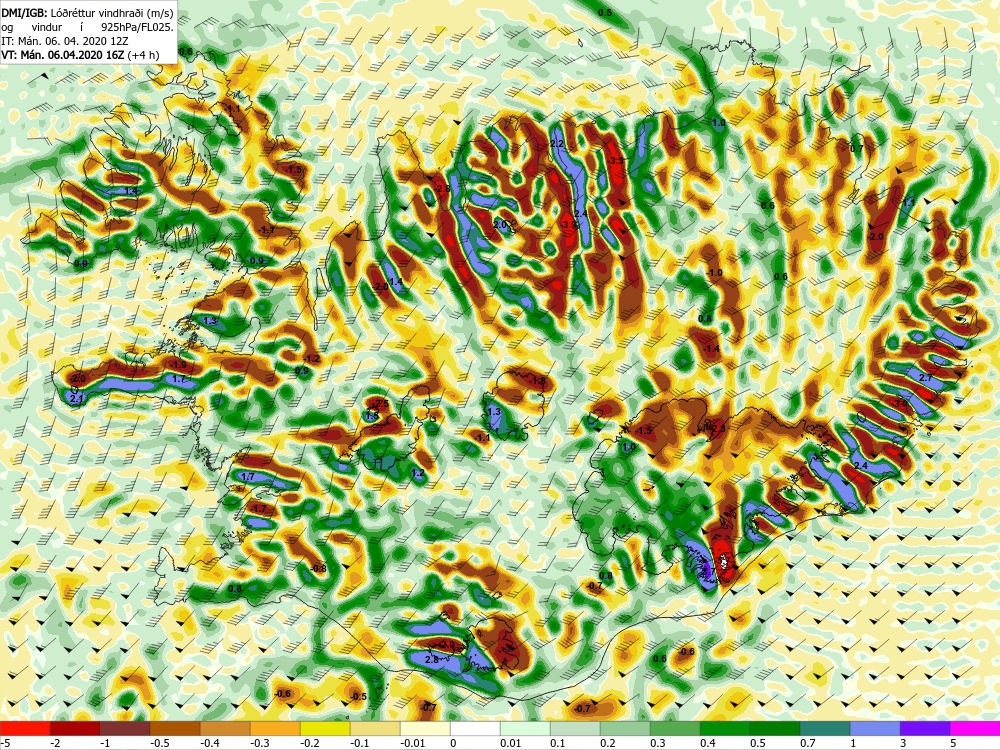Click the palest green 0.01 to 0.1 legend swatch
Viewport: 1000px width, 750px height.
coord(525,728)
